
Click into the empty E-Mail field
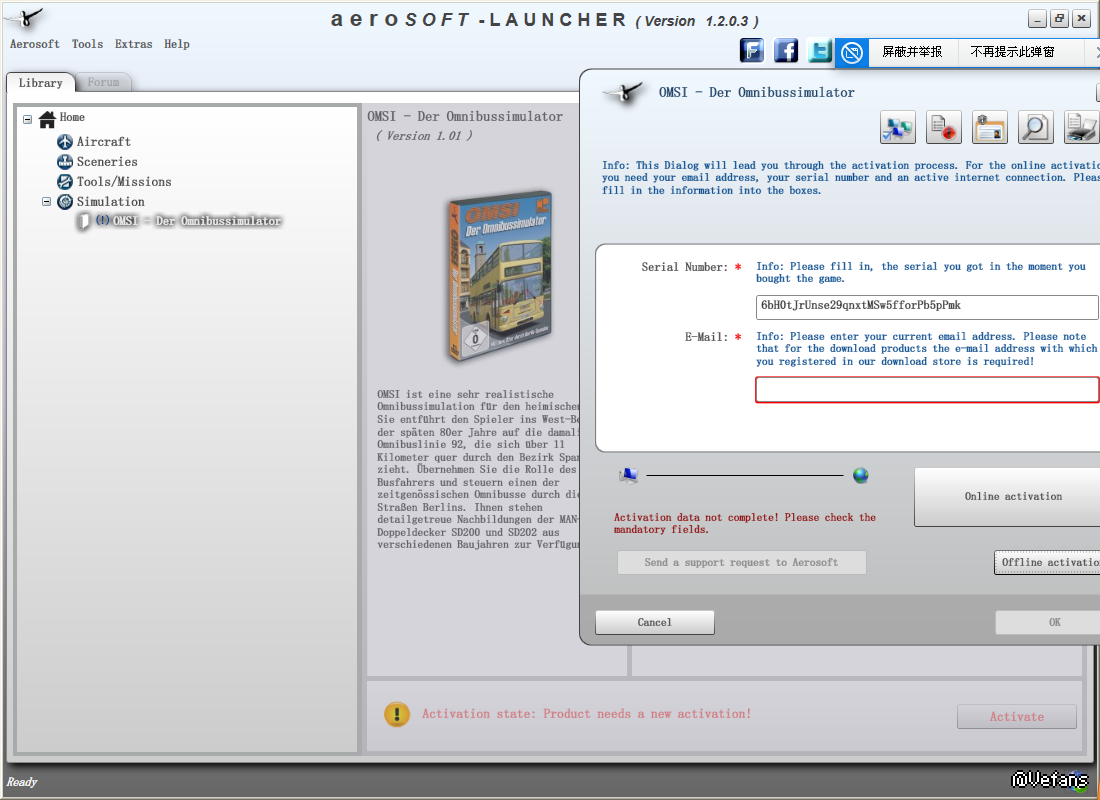pos(927,389)
